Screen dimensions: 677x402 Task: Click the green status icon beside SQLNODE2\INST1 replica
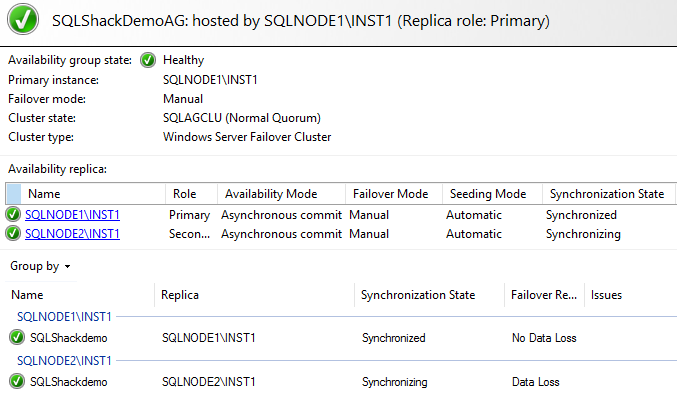pyautogui.click(x=13, y=234)
